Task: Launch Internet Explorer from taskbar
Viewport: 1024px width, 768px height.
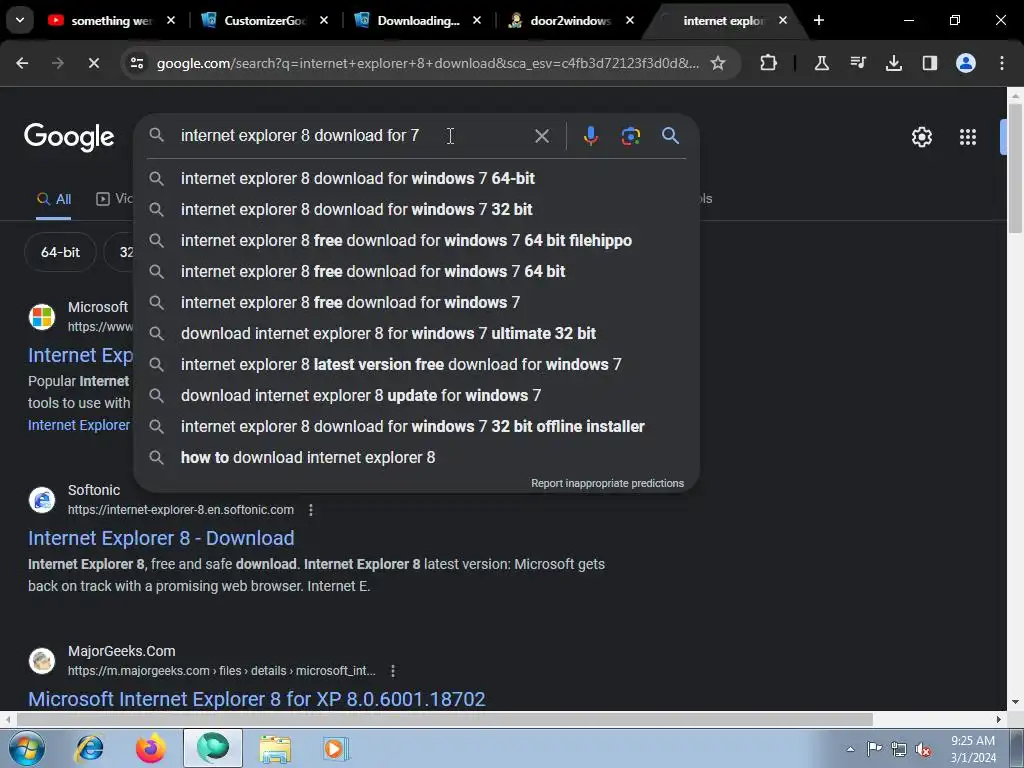Action: [89, 748]
